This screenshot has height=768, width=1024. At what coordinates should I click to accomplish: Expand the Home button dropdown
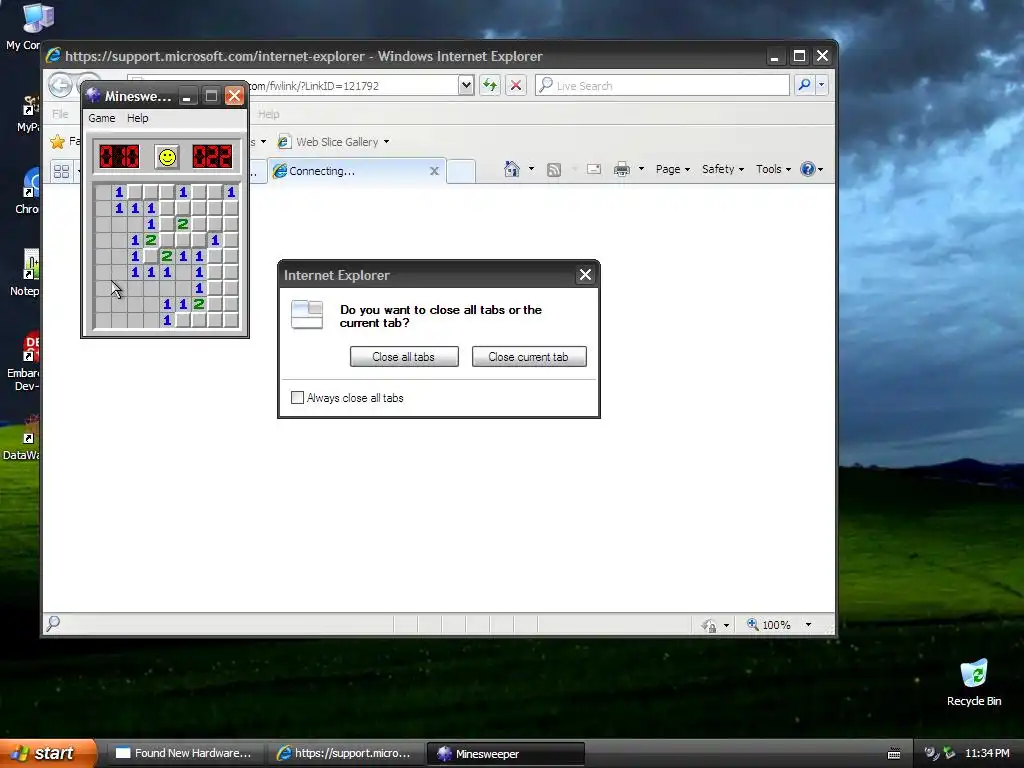(x=531, y=169)
